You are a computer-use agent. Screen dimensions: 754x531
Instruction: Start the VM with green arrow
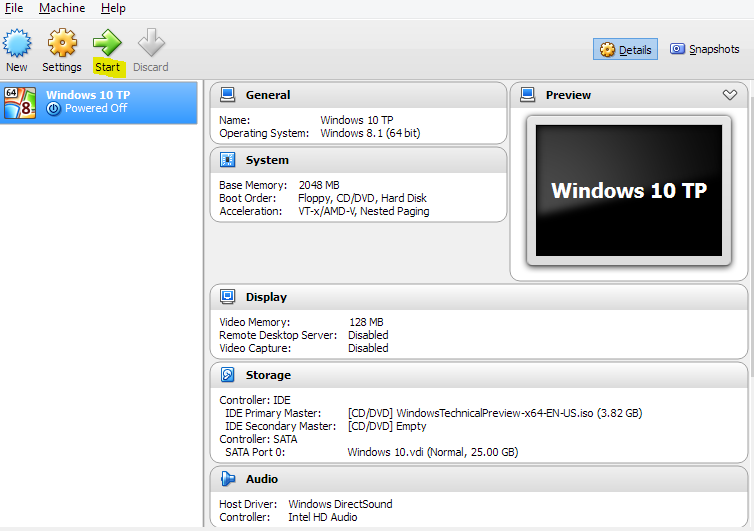tap(107, 43)
